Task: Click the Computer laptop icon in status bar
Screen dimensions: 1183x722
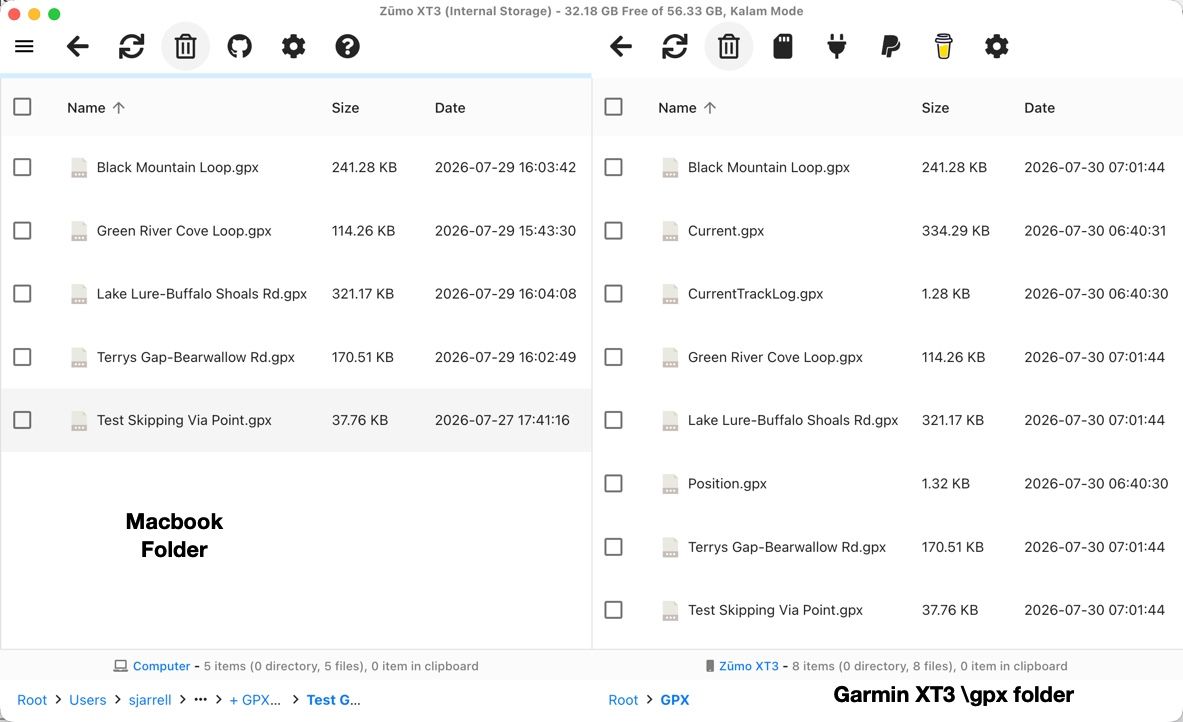Action: pos(120,666)
